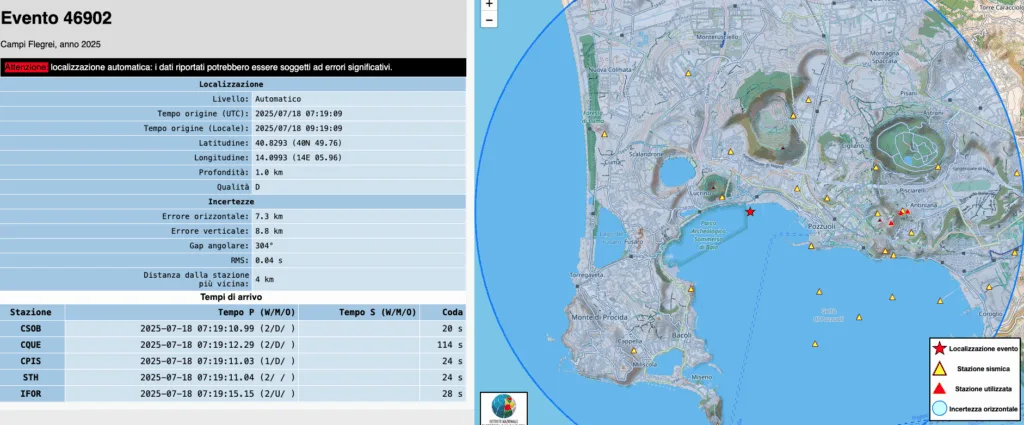The width and height of the screenshot is (1024, 425).
Task: Click the Coda column header
Action: pyautogui.click(x=450, y=312)
